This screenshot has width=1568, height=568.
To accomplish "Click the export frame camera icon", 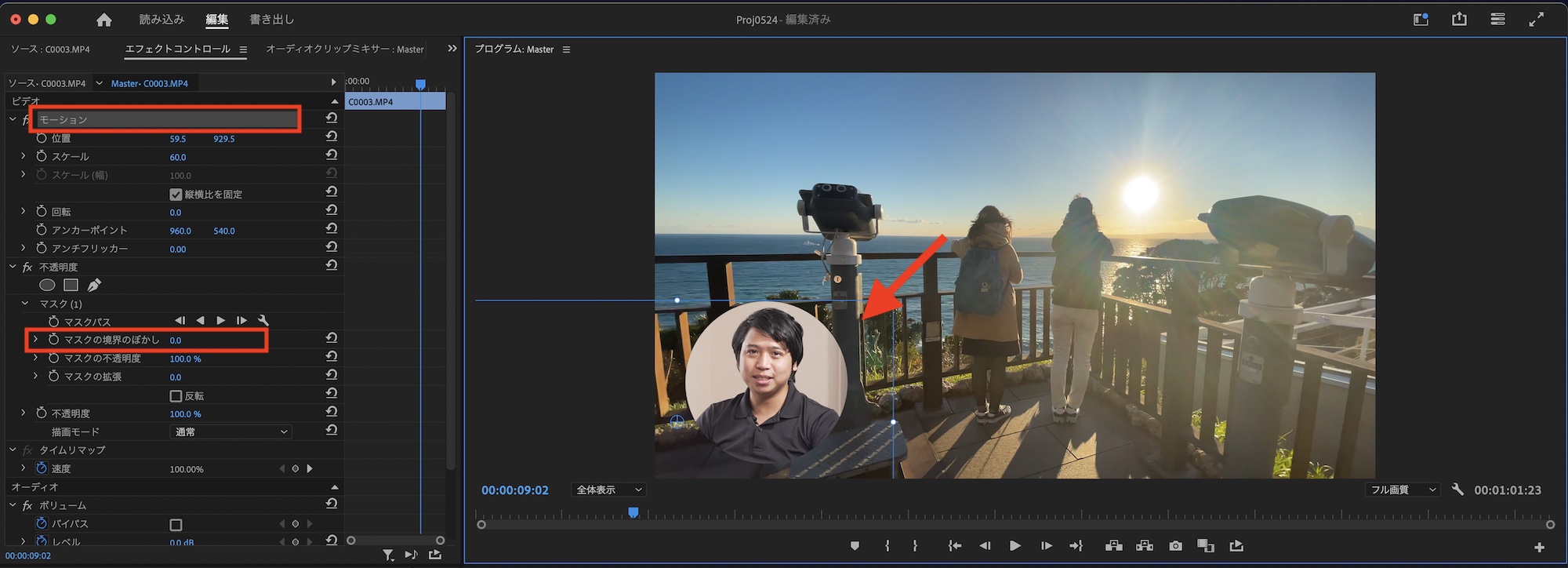I will click(1175, 546).
